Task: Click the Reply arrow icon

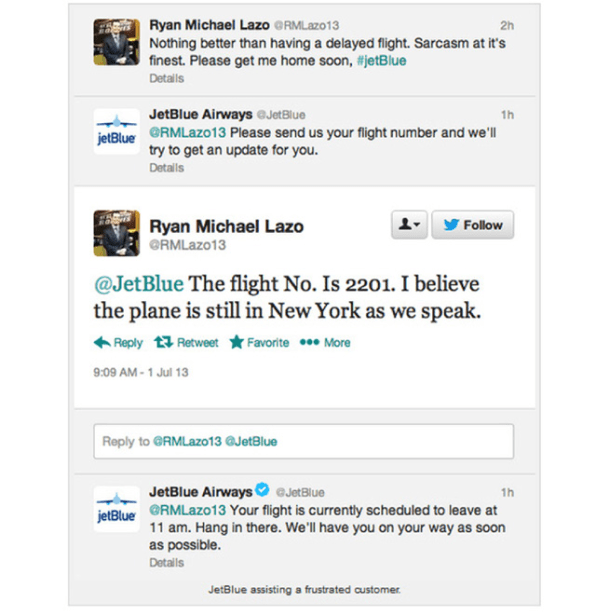Action: click(x=102, y=342)
